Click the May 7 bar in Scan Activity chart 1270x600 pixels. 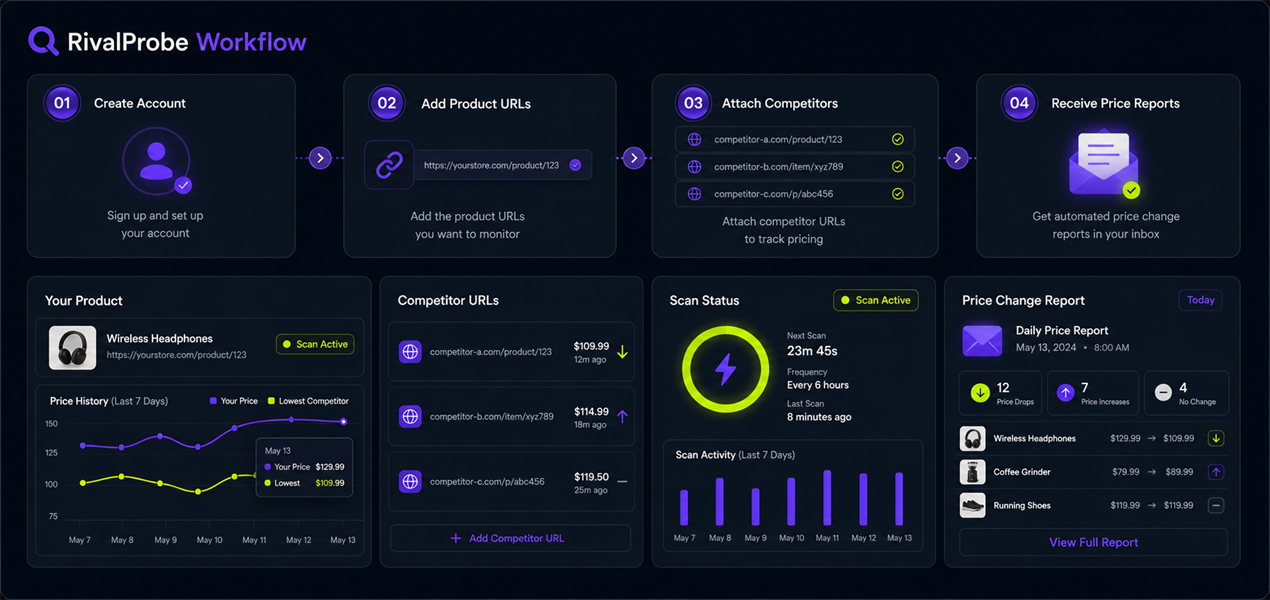(684, 508)
